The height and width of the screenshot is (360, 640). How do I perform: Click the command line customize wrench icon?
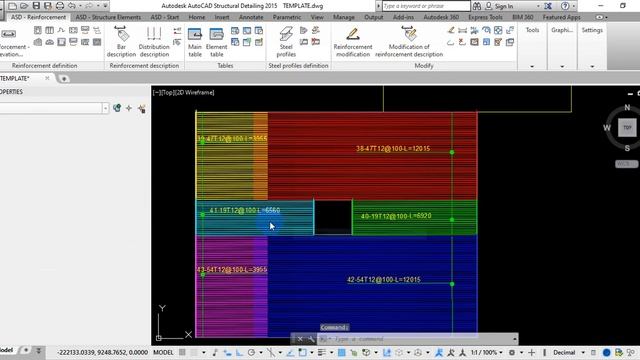tap(311, 339)
